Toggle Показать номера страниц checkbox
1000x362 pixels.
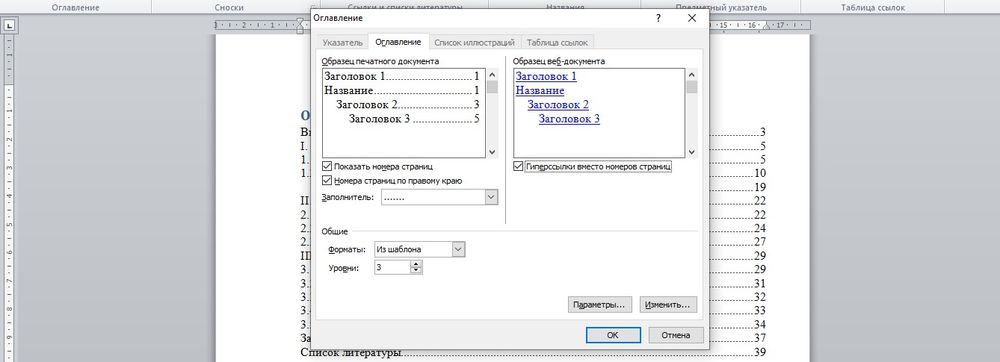coord(327,166)
